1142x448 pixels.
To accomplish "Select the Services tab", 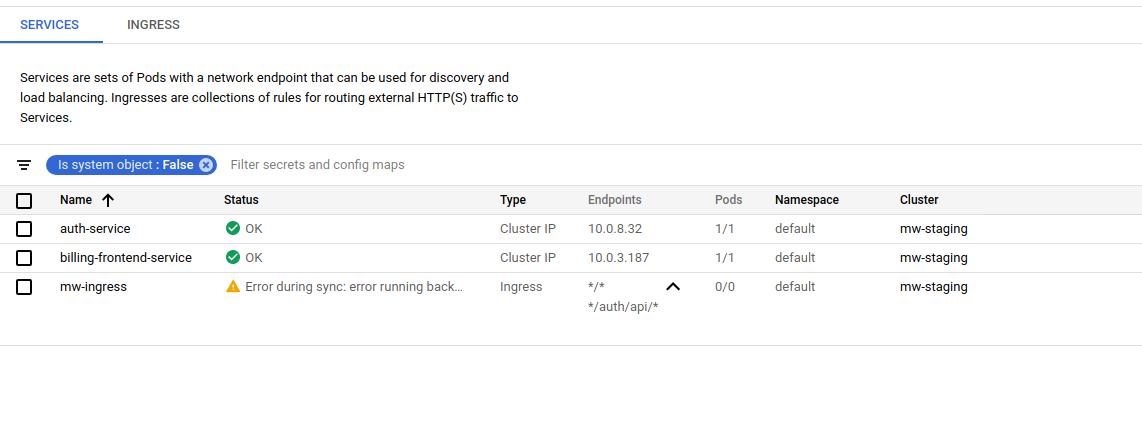I will pyautogui.click(x=49, y=25).
